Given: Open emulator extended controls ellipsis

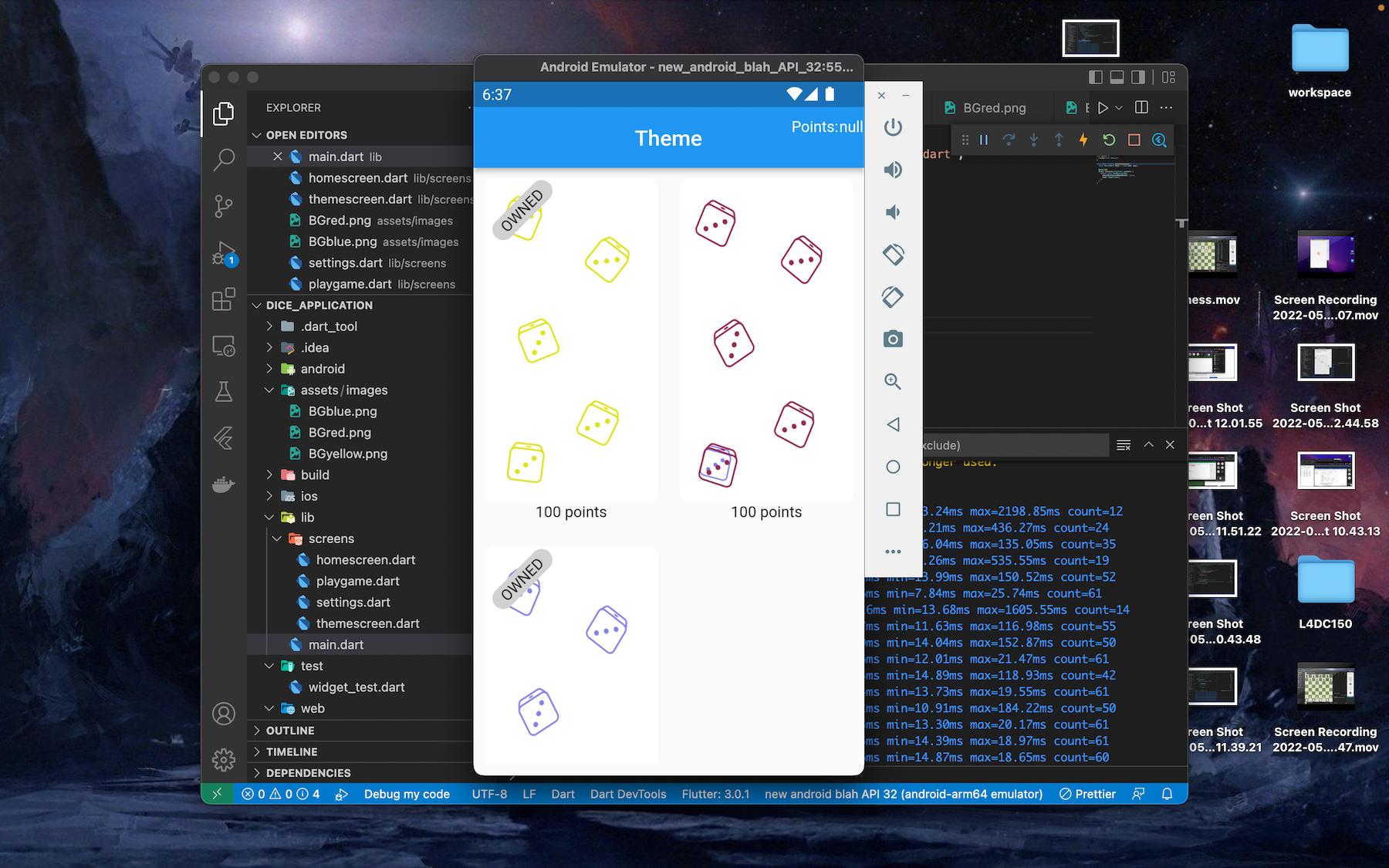Looking at the screenshot, I should 893,552.
